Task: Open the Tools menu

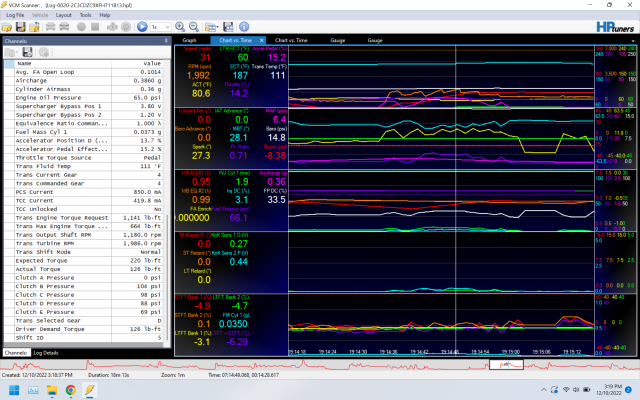Action: (x=86, y=16)
